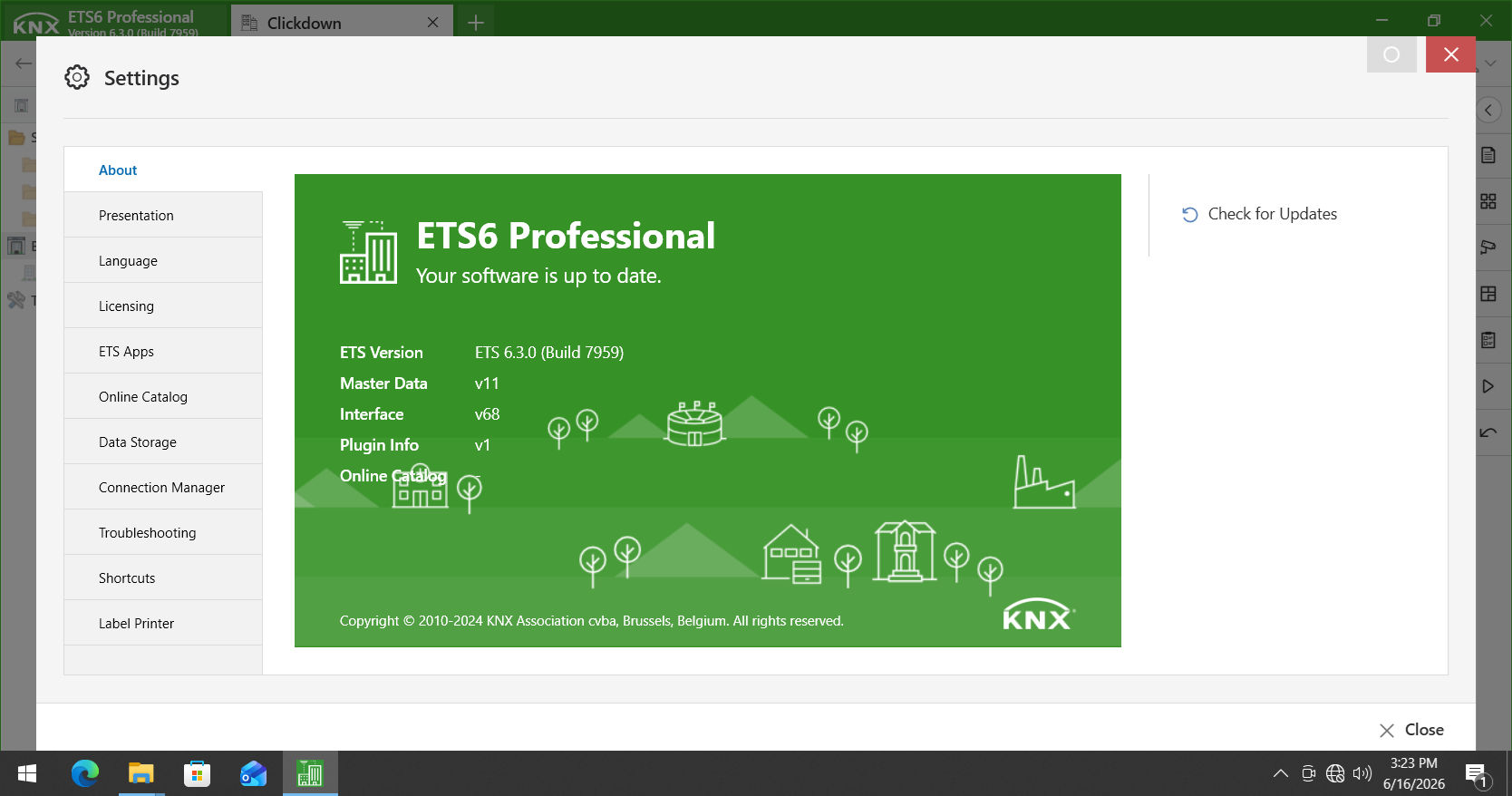Collapse the right sidebar with chevron
Image resolution: width=1512 pixels, height=796 pixels.
[x=1488, y=110]
